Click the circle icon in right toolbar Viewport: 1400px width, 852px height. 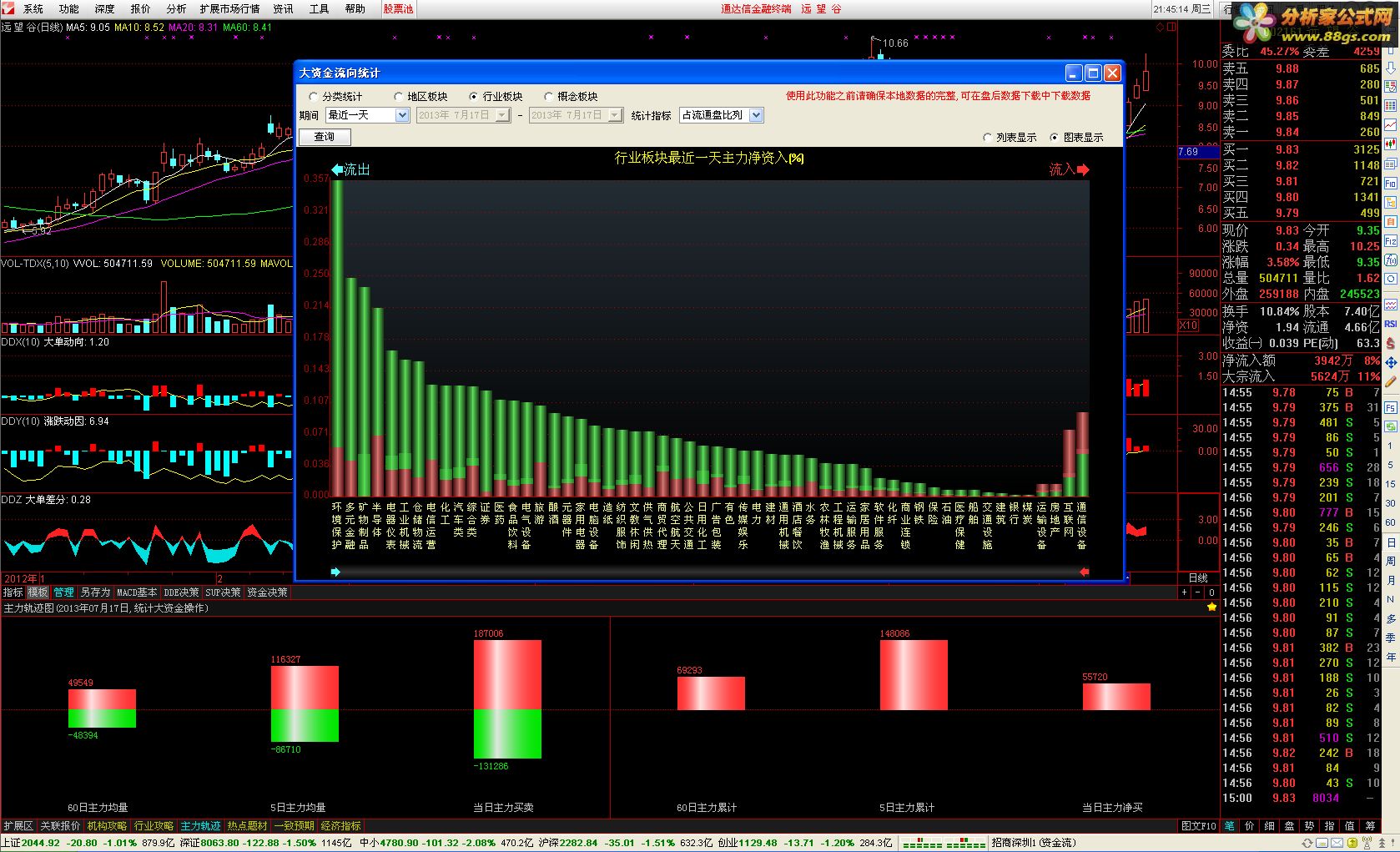(x=1391, y=280)
